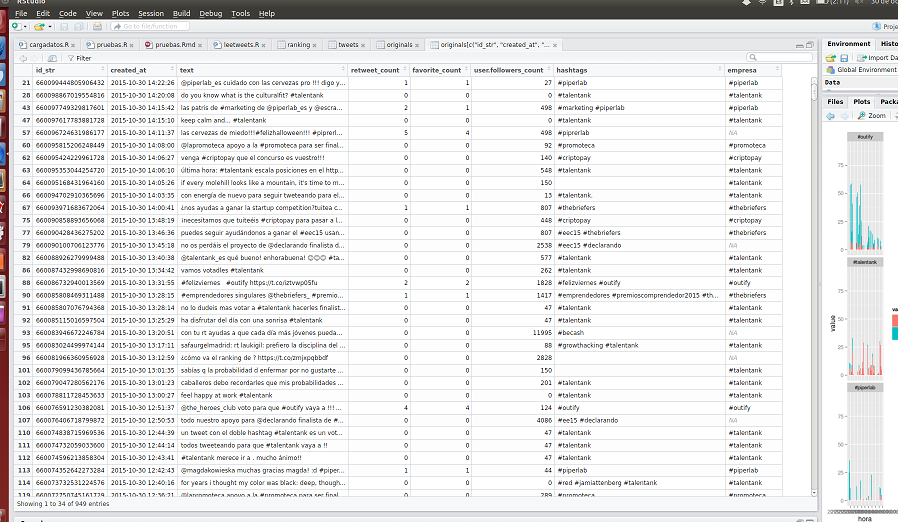898x522 pixels.
Task: Open the Tools menu
Action: pos(241,13)
